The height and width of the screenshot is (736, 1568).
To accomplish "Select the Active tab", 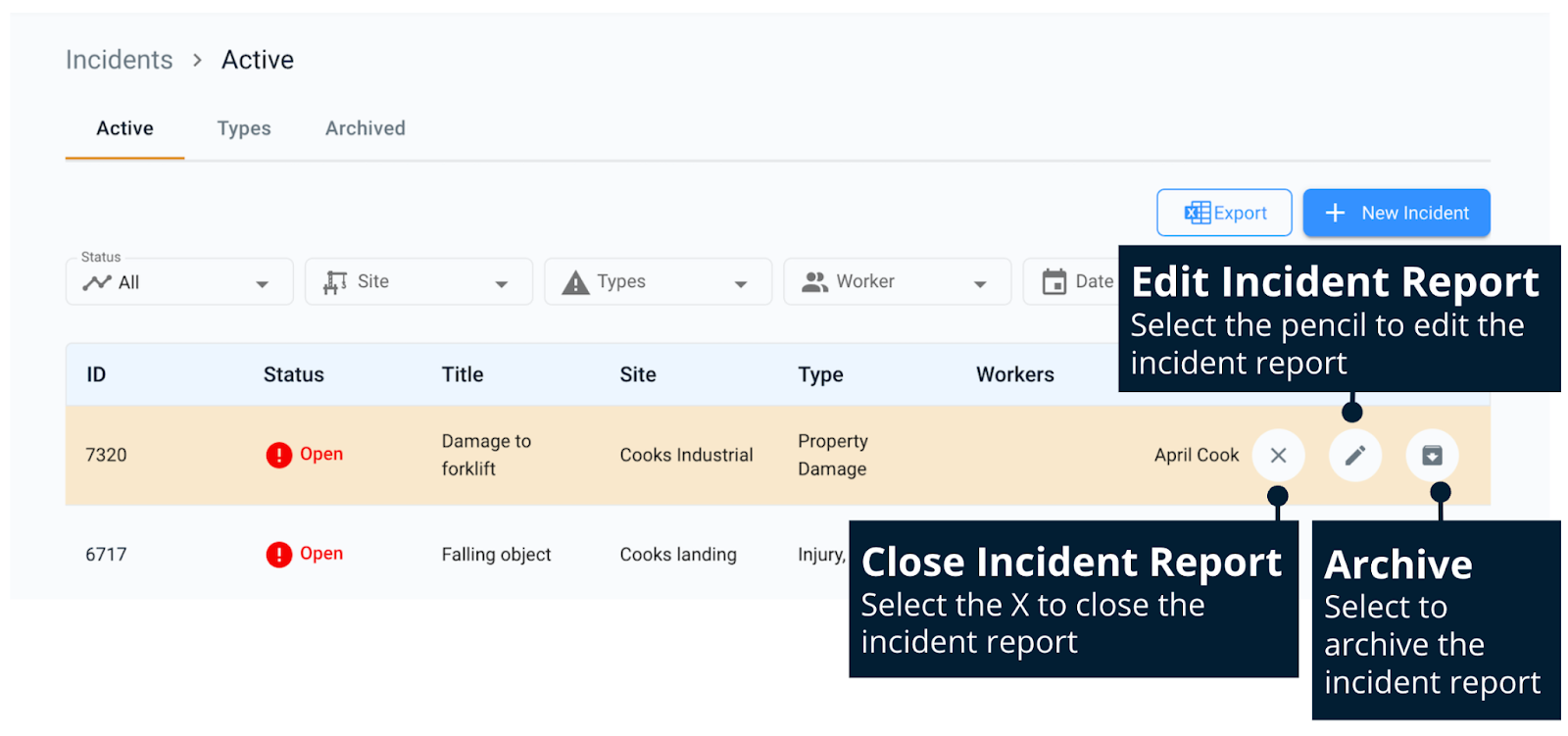I will click(x=124, y=128).
